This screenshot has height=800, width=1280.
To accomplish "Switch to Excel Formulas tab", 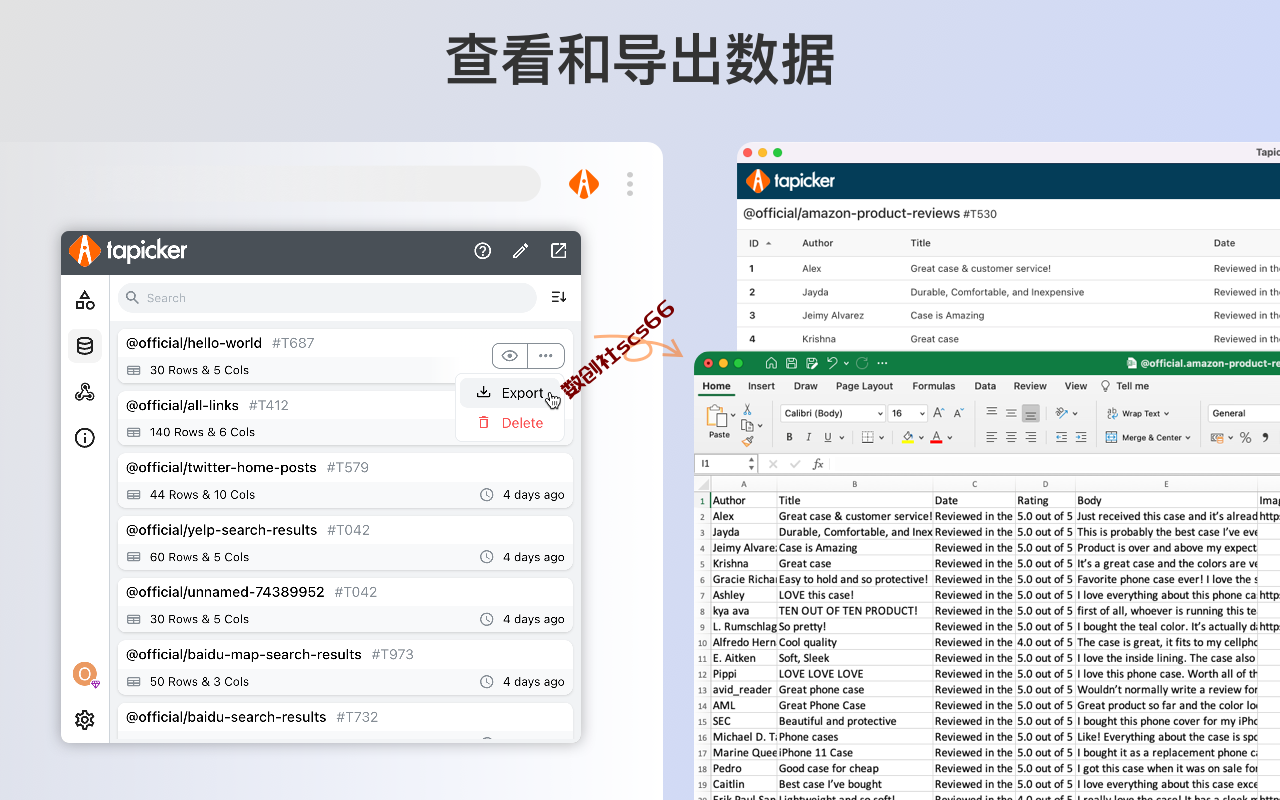I will (934, 386).
